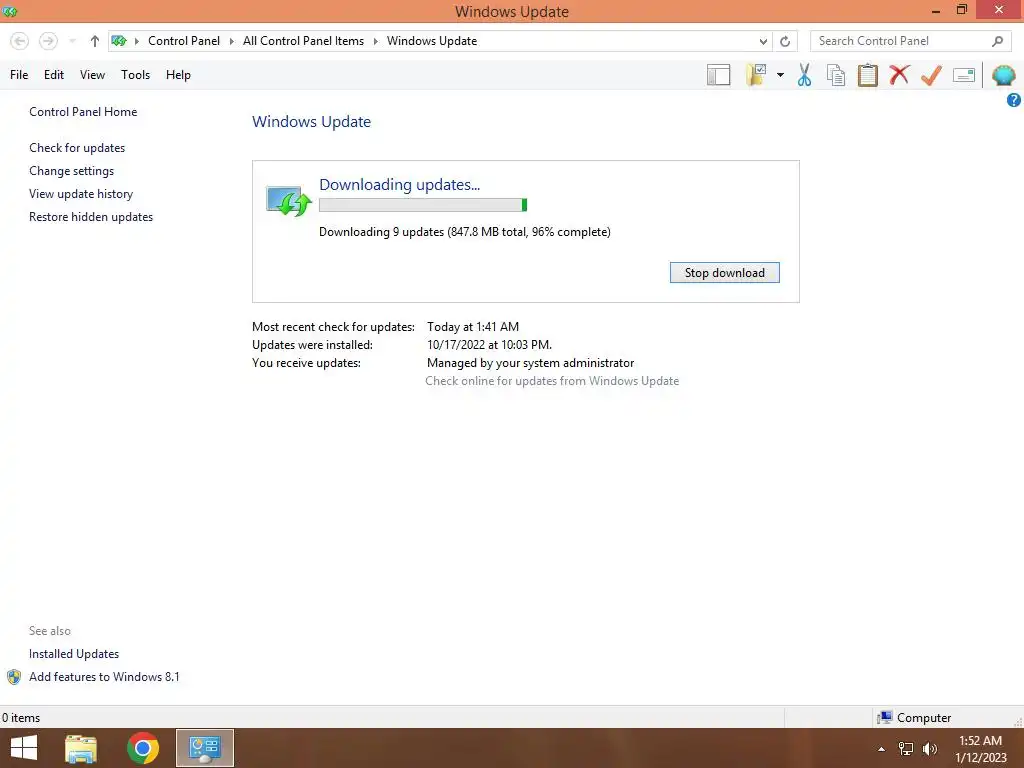Click the Forward navigation arrow
The image size is (1024, 768).
point(48,41)
